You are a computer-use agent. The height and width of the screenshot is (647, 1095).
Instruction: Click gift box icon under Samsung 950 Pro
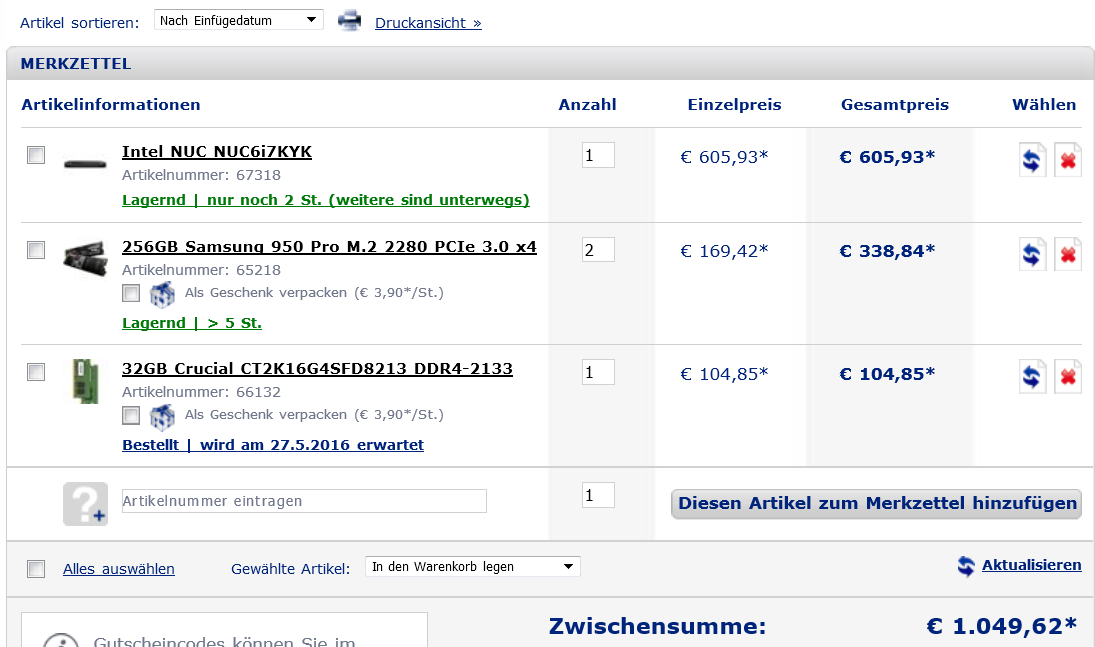[162, 294]
